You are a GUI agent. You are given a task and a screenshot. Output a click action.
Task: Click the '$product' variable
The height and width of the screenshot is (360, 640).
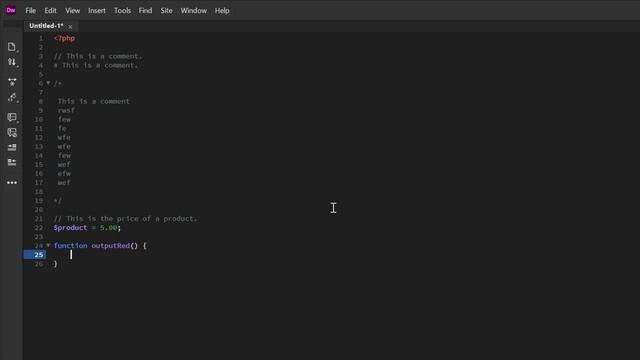(x=70, y=228)
